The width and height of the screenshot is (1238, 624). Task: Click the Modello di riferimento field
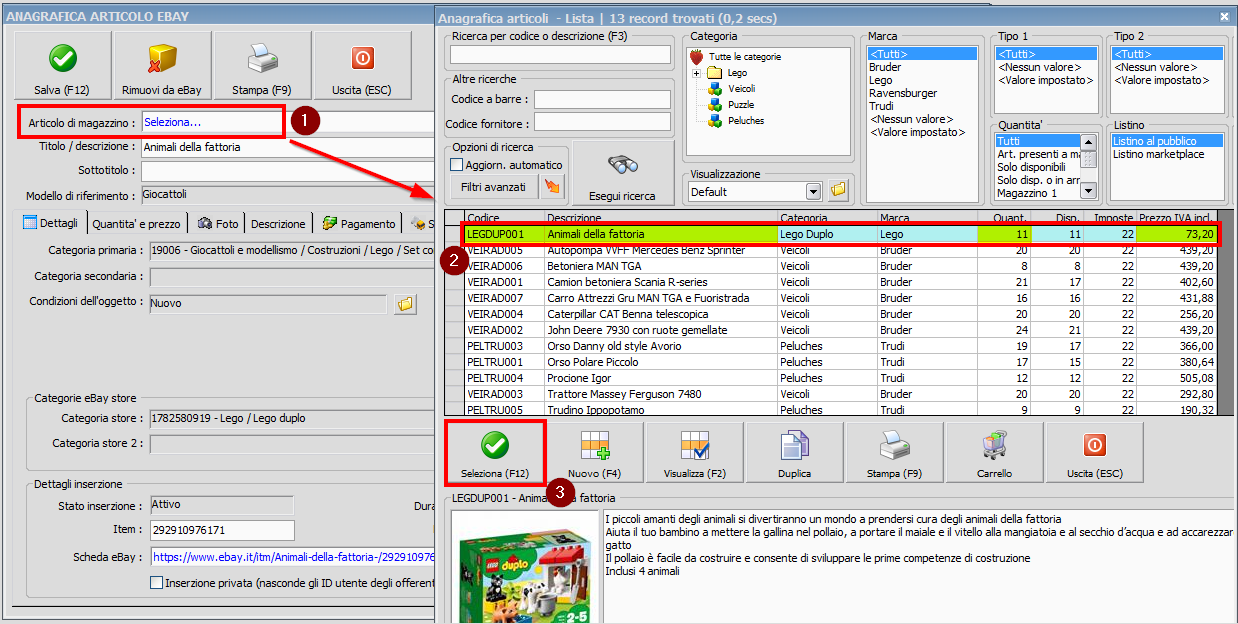[x=288, y=195]
